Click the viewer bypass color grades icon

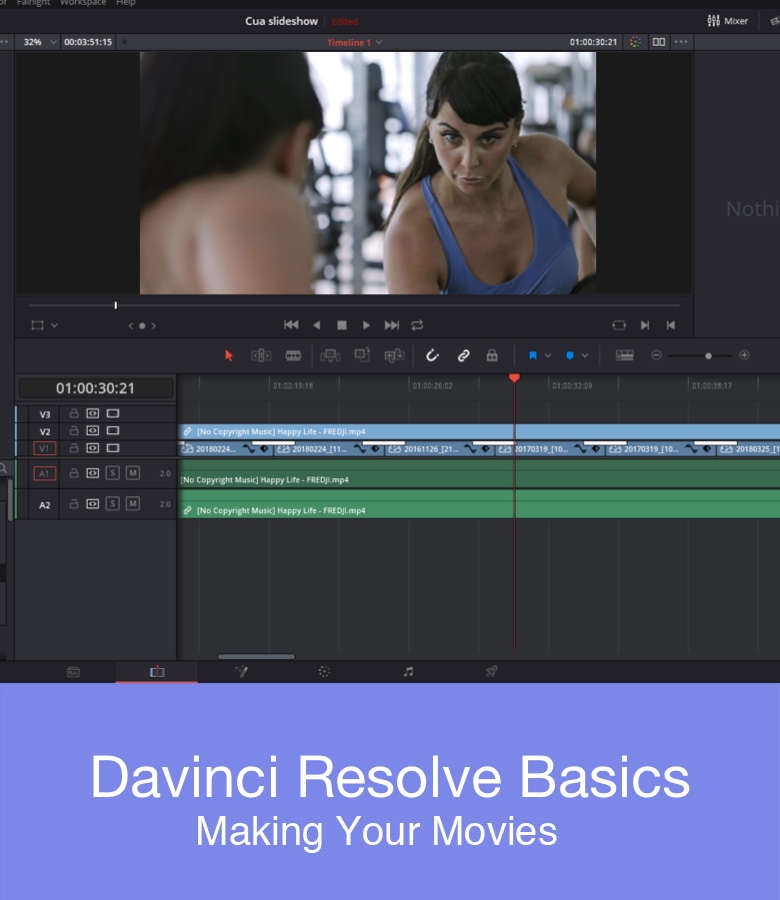pyautogui.click(x=635, y=42)
